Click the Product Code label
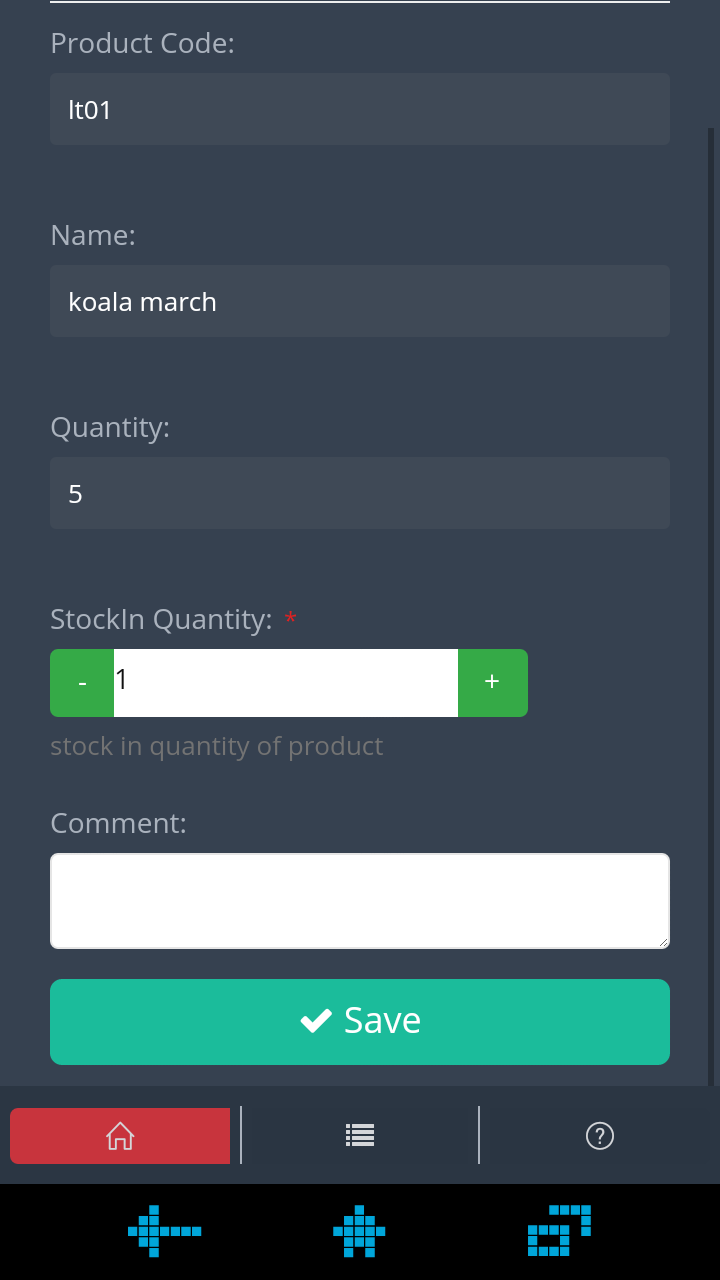Screen dimensions: 720x1280 (142, 44)
